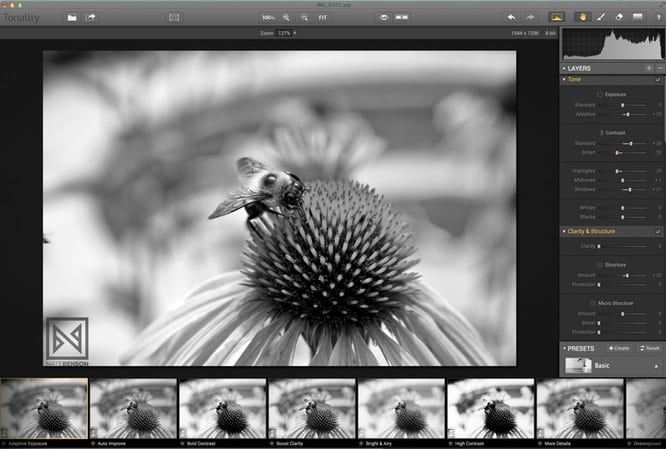Click the zoom out magnifier

[305, 17]
